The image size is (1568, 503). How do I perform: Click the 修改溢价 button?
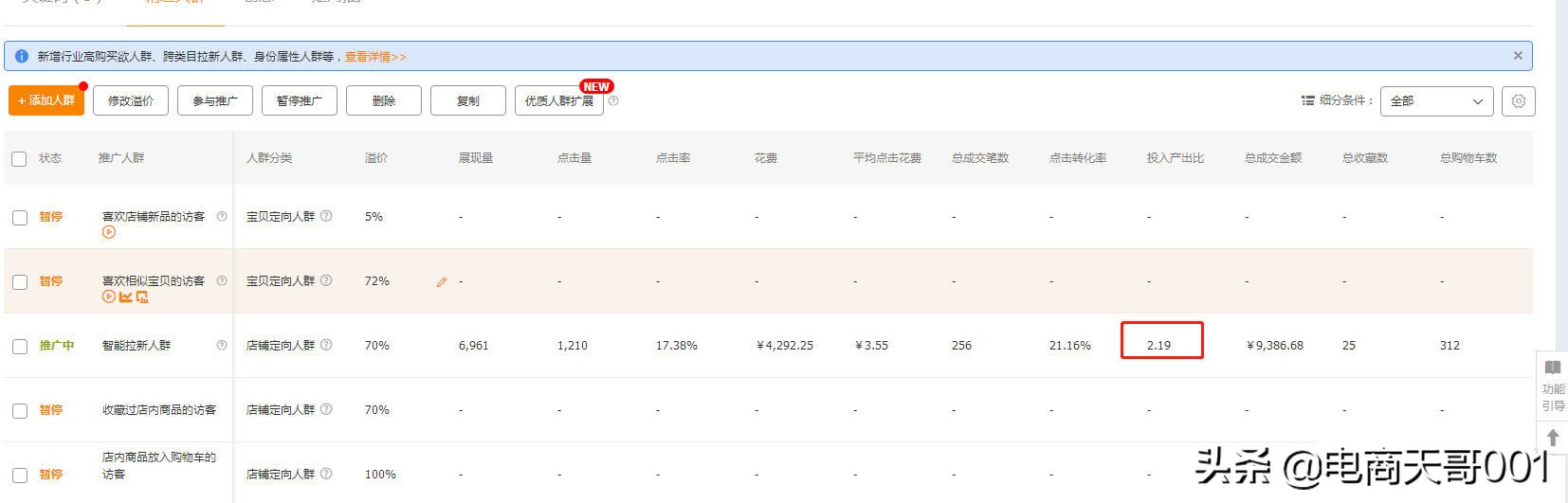click(x=131, y=100)
